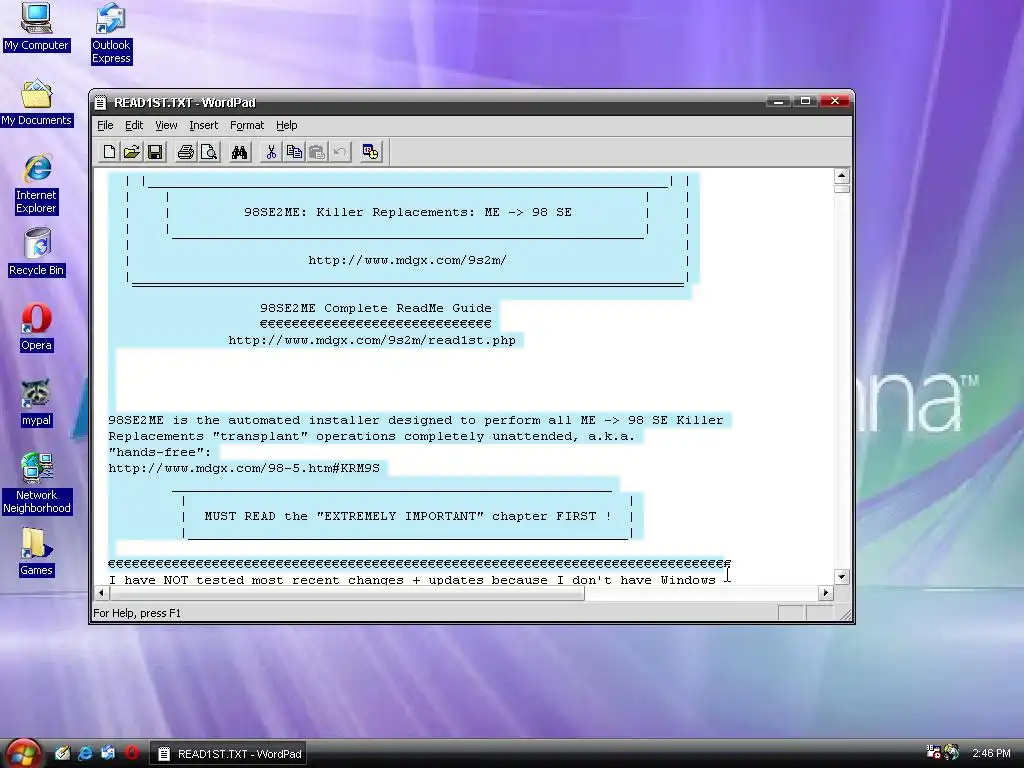Open the View menu
1024x768 pixels.
coord(166,125)
